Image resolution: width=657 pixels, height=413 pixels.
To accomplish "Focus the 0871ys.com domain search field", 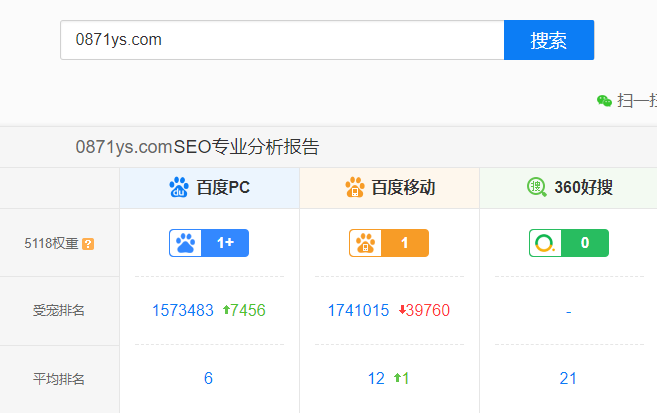I will point(282,40).
